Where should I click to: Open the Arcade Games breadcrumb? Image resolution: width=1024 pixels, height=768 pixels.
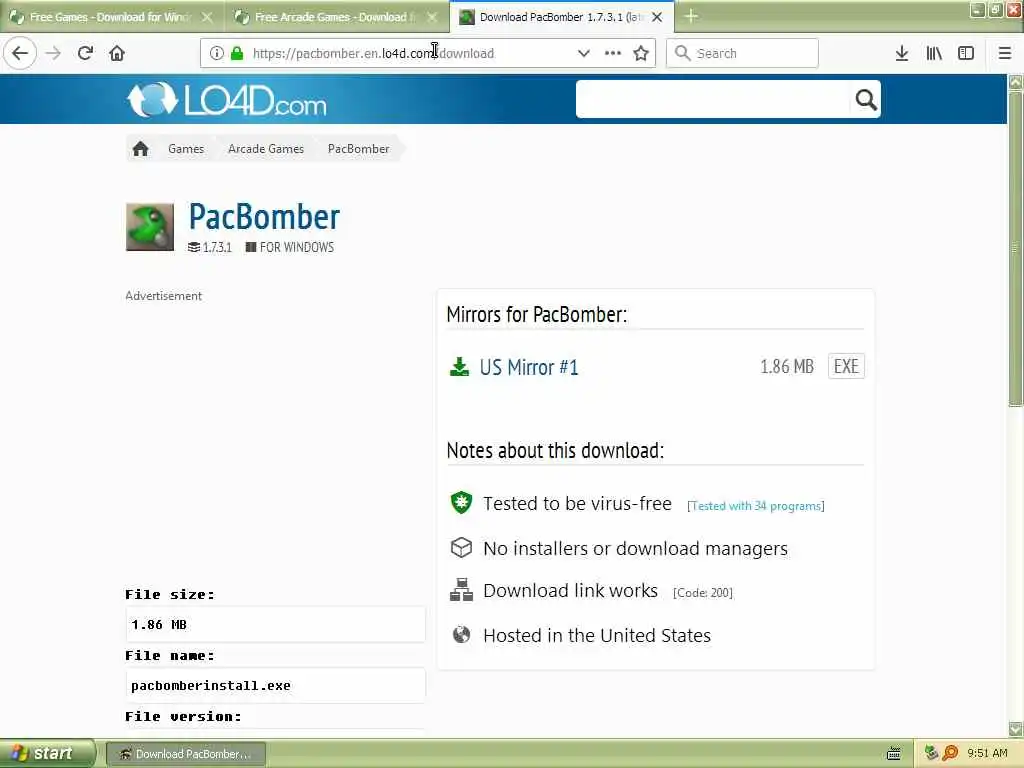[266, 149]
